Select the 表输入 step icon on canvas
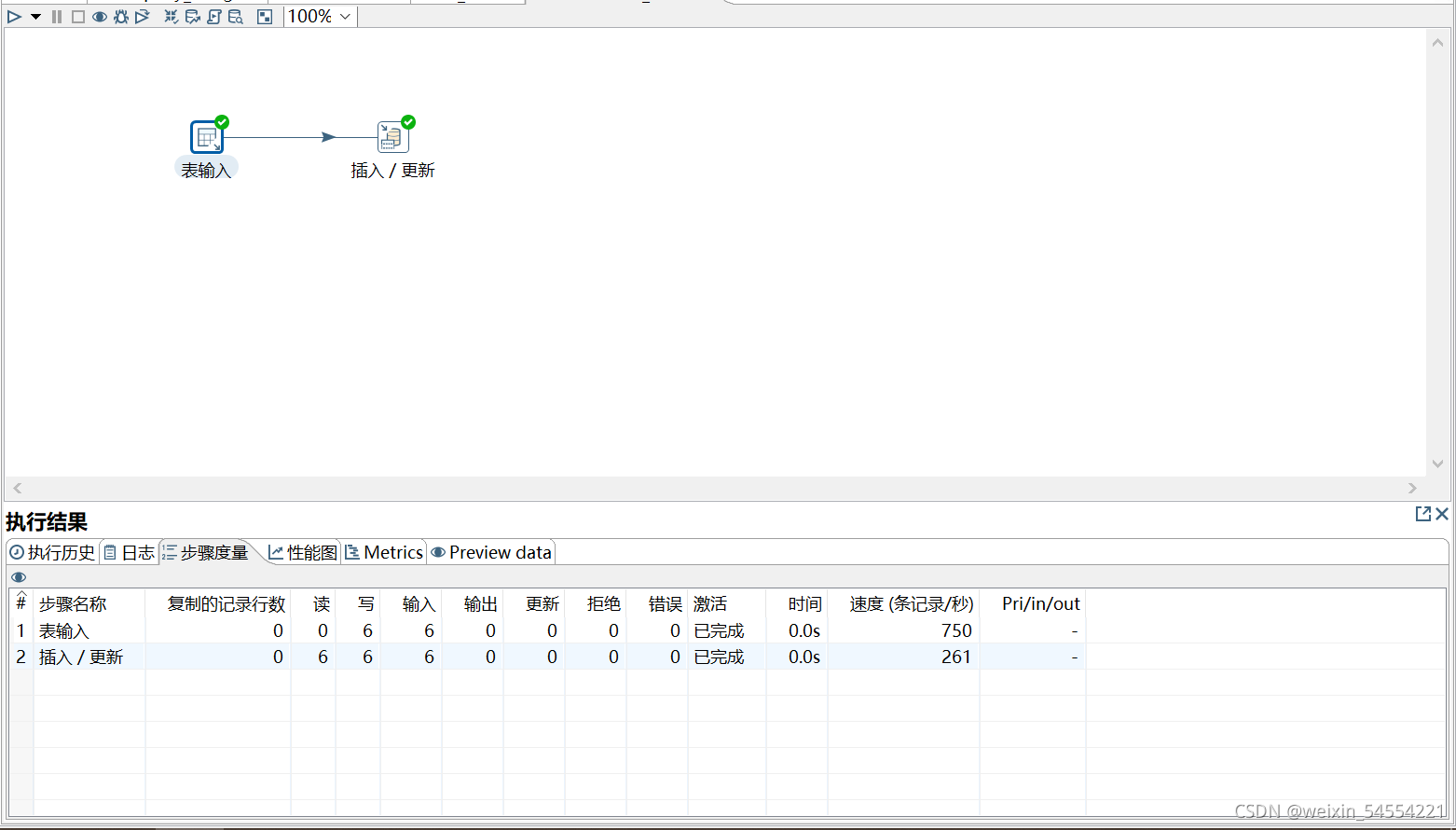This screenshot has height=830, width=1456. tap(207, 137)
